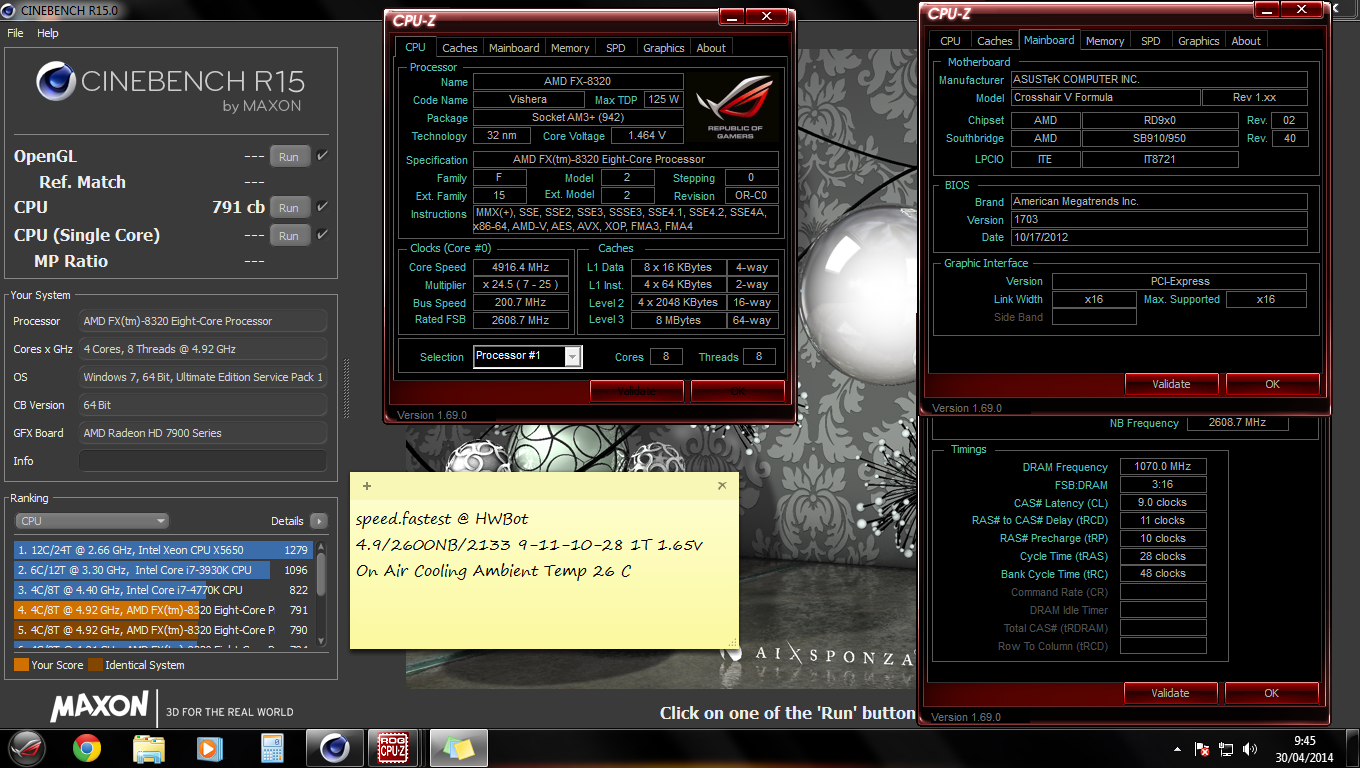1360x768 pixels.
Task: Select CPU tab in Mainboard CPU-Z window
Action: tap(951, 41)
